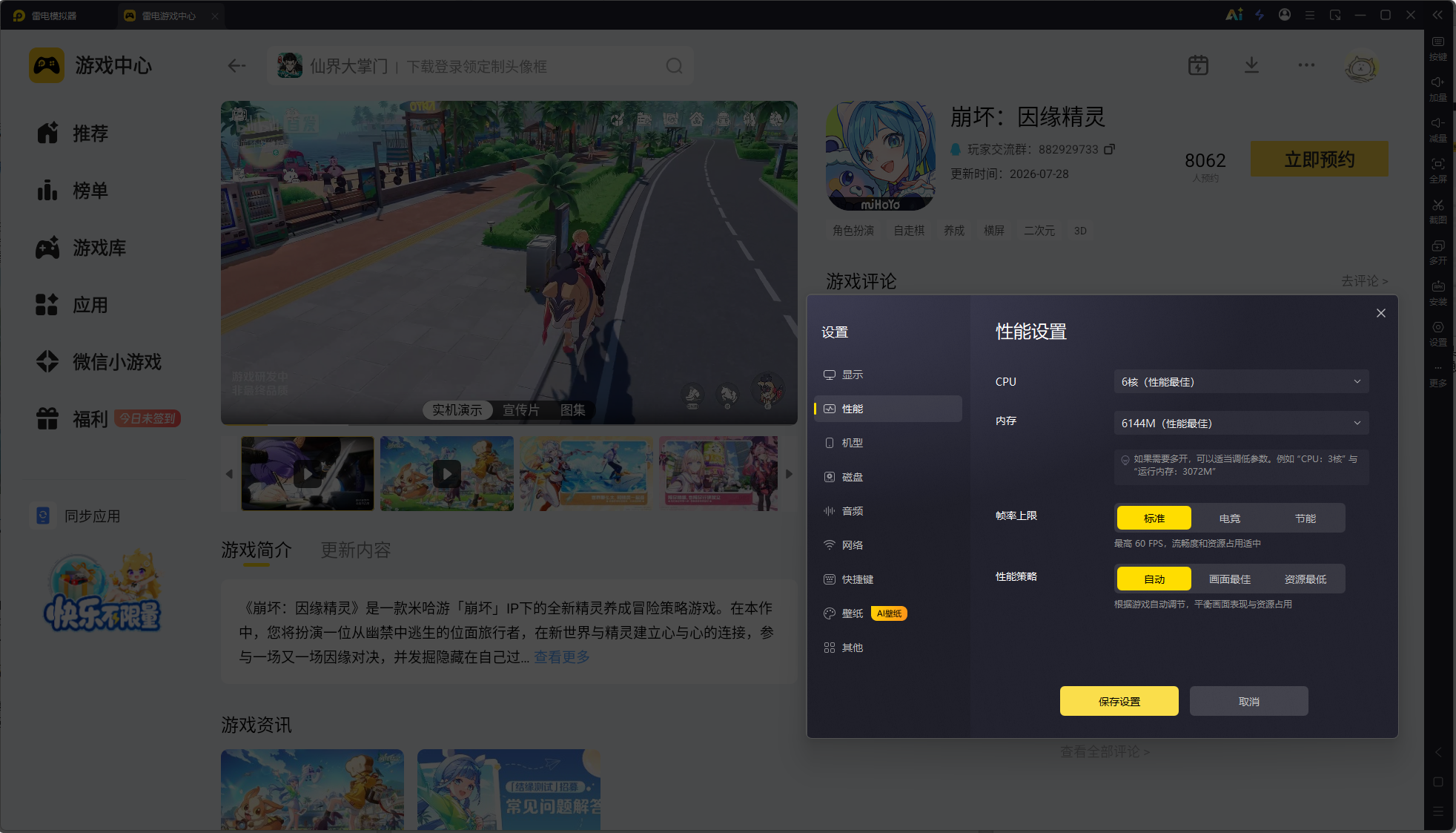The image size is (1456, 833).
Task: Select 标准 frame rate limit
Action: coord(1154,518)
